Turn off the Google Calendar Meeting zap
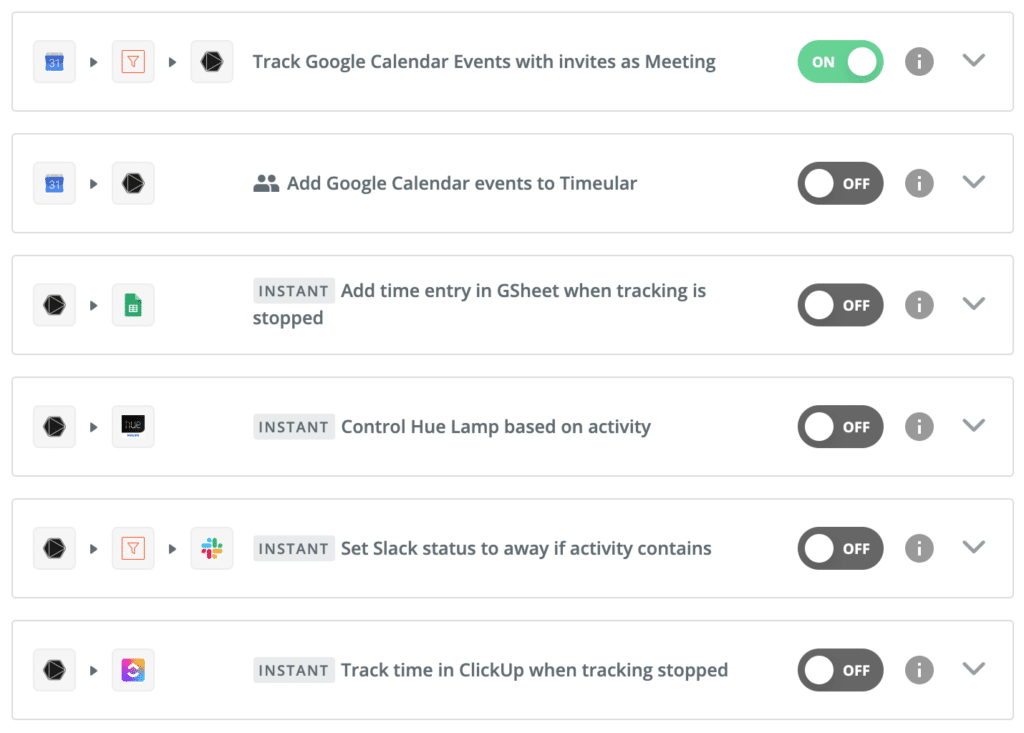The width and height of the screenshot is (1024, 733). point(840,62)
